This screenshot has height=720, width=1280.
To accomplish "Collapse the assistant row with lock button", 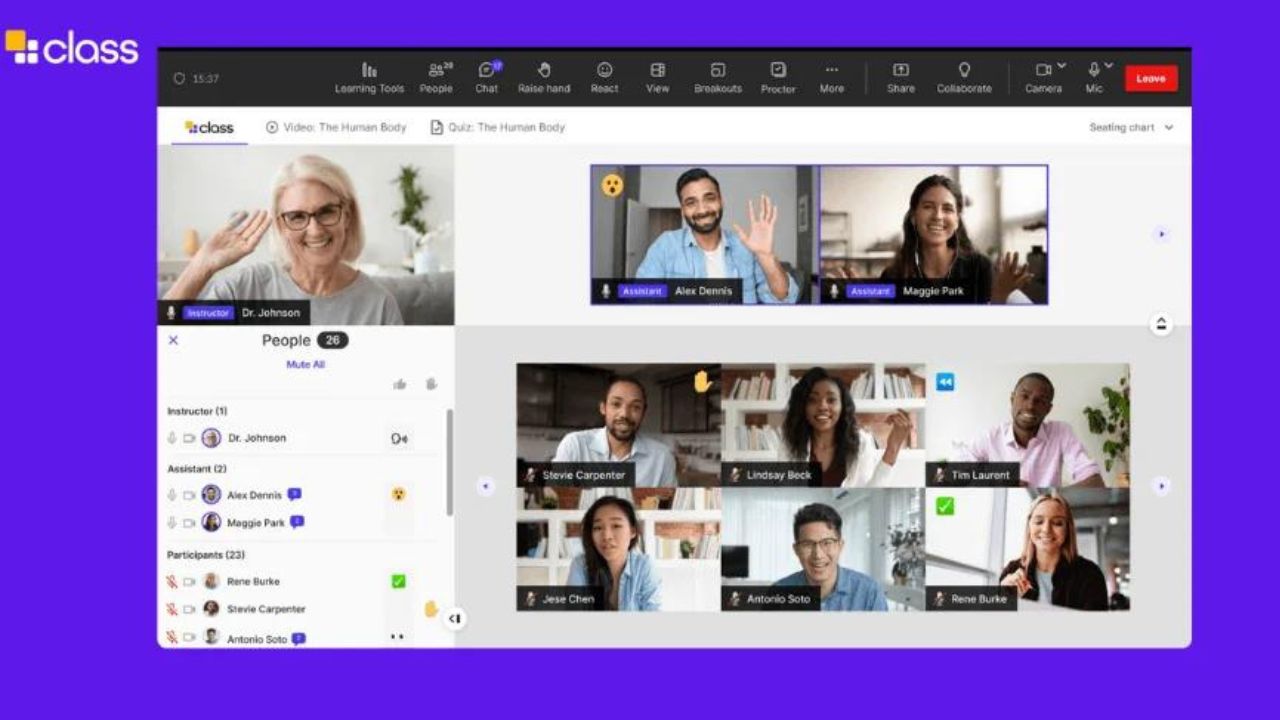I will 1161,324.
